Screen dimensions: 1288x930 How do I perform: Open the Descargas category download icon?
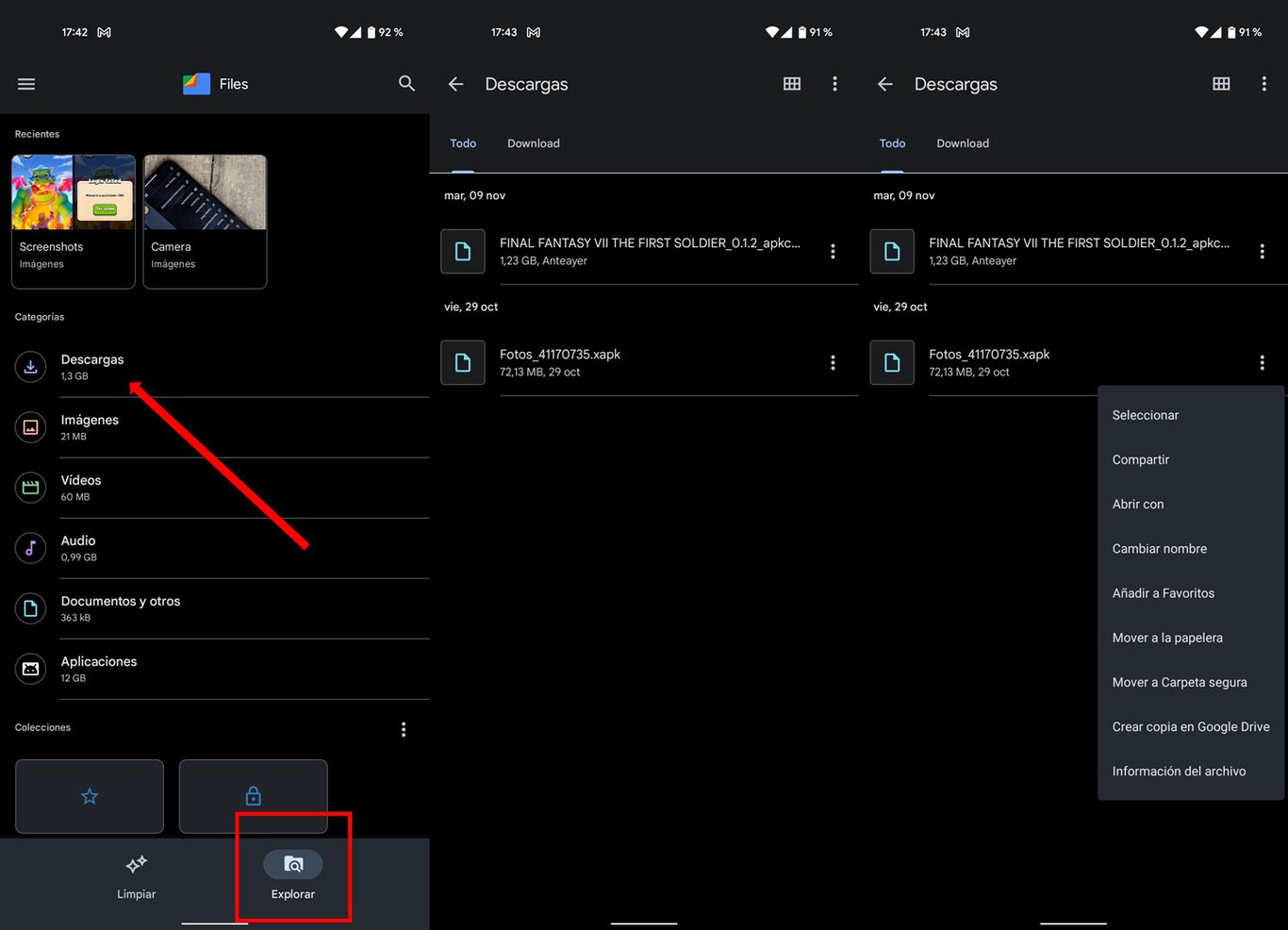coord(30,367)
